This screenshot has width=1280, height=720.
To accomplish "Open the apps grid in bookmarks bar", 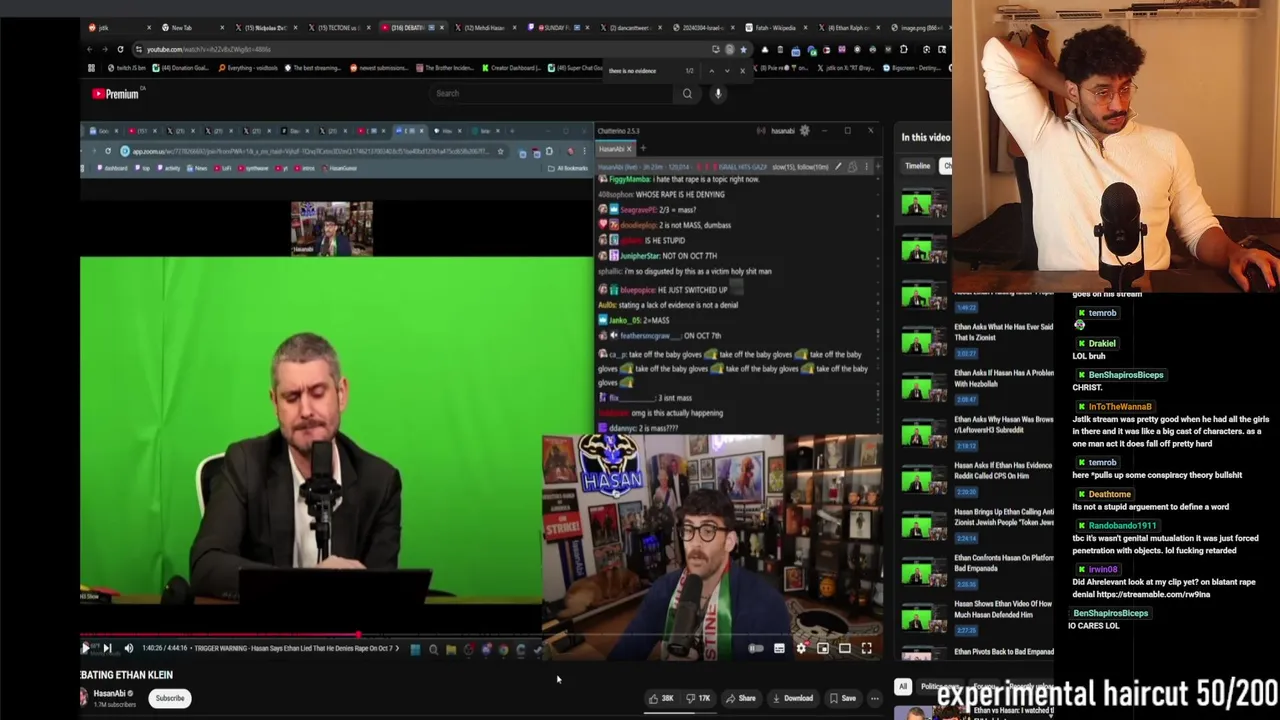I will pos(91,68).
